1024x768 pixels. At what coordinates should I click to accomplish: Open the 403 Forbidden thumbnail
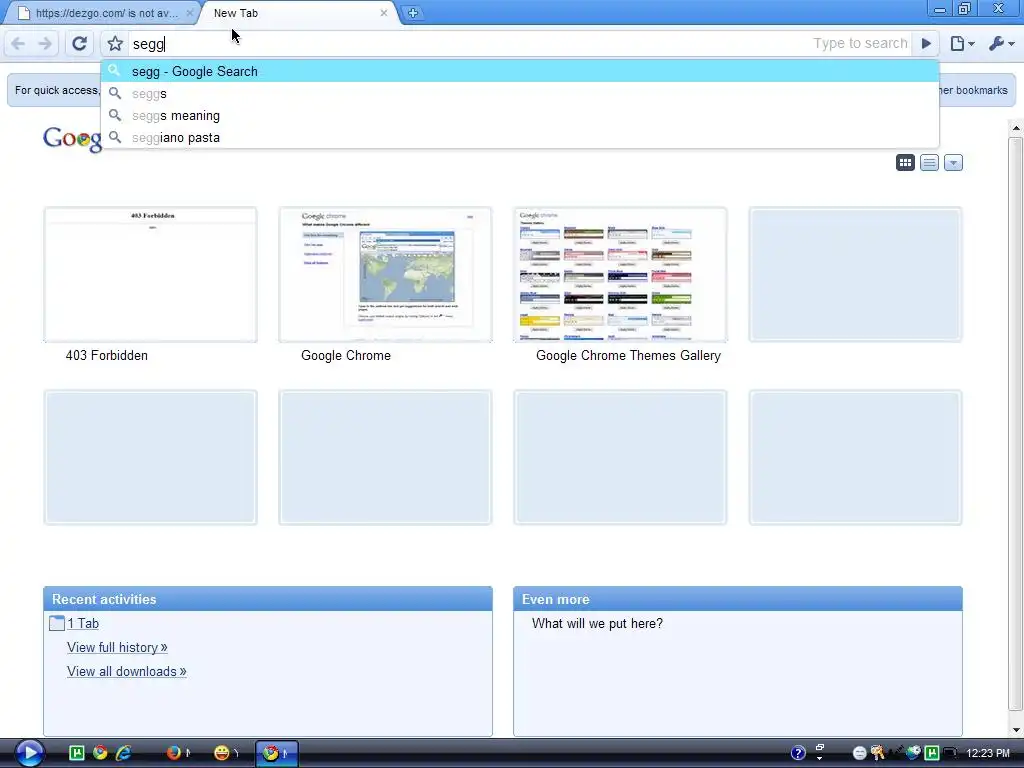tap(150, 275)
